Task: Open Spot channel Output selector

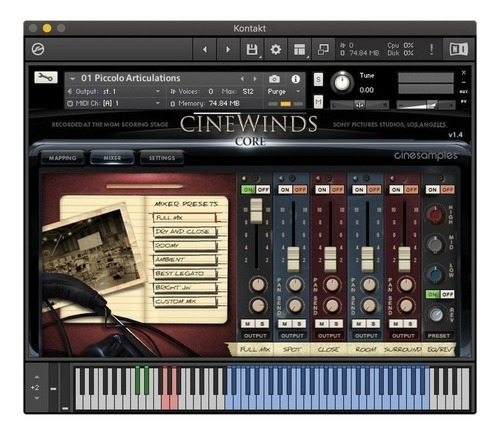Action: click(292, 336)
